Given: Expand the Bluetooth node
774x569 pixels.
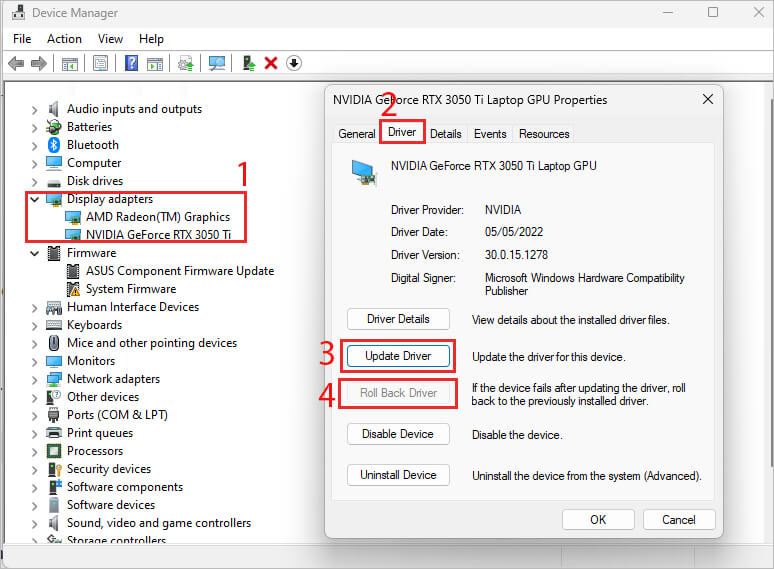Looking at the screenshot, I should (x=34, y=146).
